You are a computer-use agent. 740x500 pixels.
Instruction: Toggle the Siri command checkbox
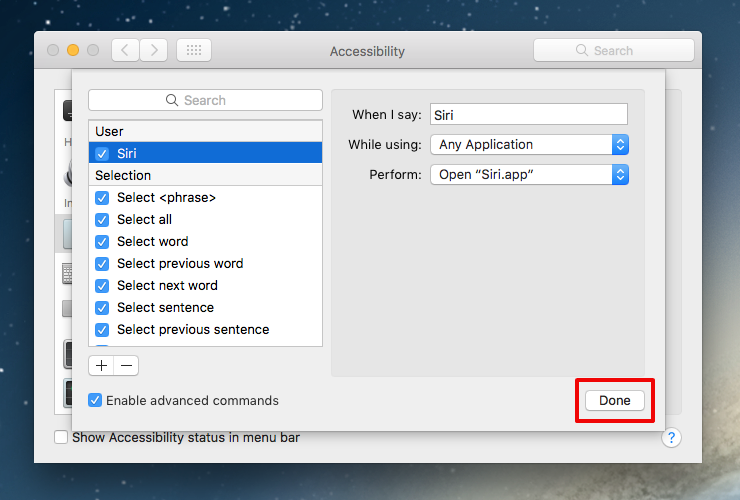coord(102,154)
